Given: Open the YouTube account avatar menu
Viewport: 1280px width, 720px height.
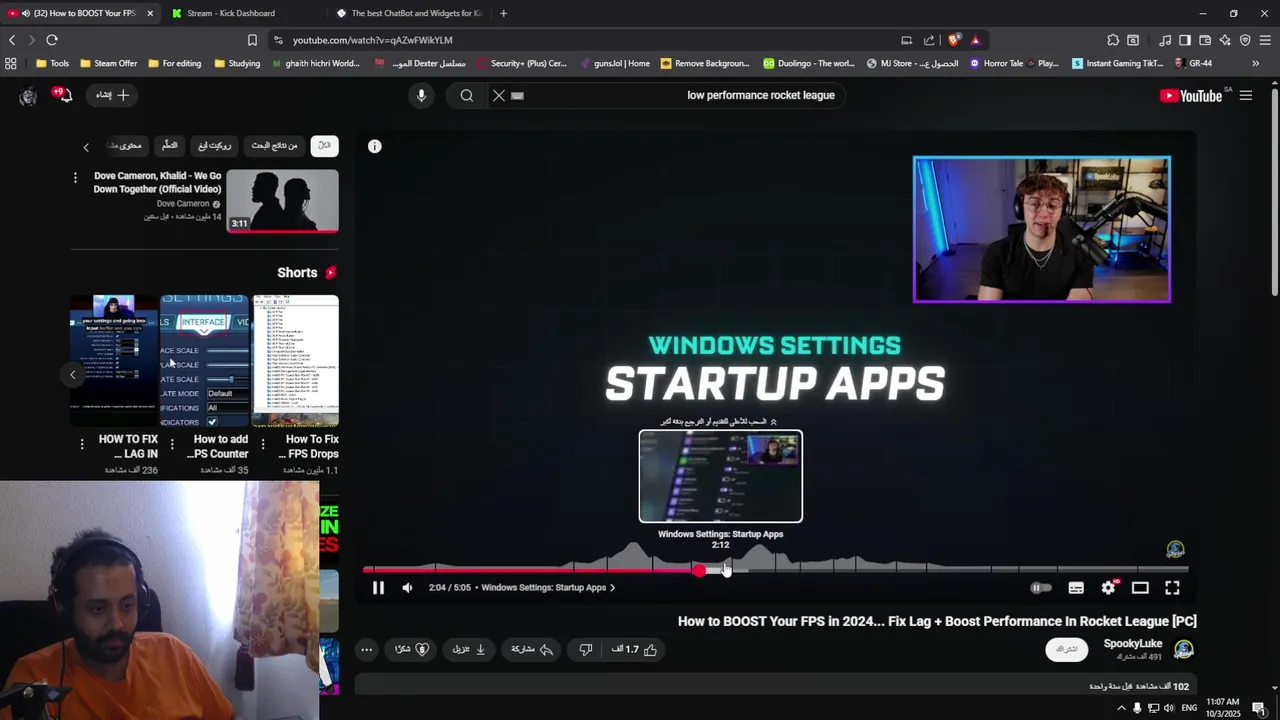Looking at the screenshot, I should [28, 96].
